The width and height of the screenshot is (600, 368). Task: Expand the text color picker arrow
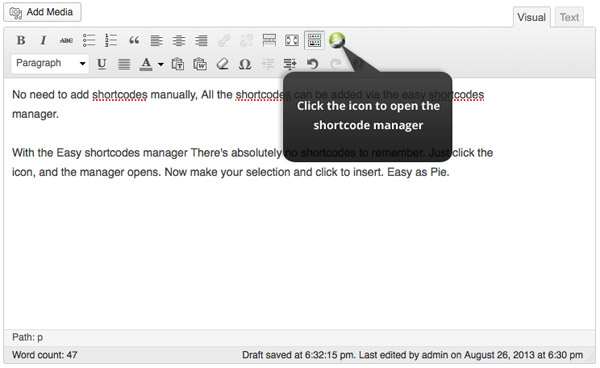pyautogui.click(x=161, y=64)
